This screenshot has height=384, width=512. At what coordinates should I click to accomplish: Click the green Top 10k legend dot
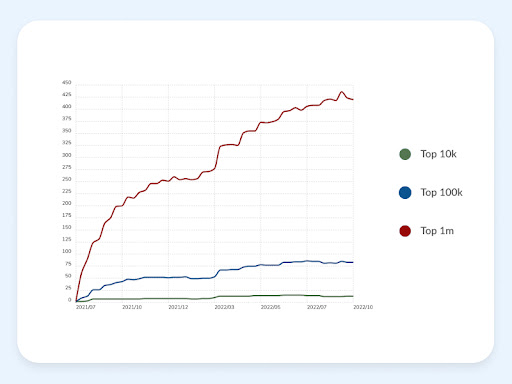pyautogui.click(x=405, y=154)
